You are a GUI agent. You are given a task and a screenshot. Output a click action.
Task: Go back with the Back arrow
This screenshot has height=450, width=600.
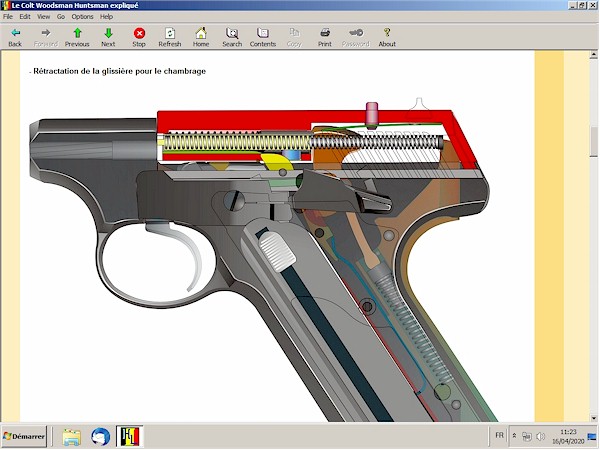15,37
